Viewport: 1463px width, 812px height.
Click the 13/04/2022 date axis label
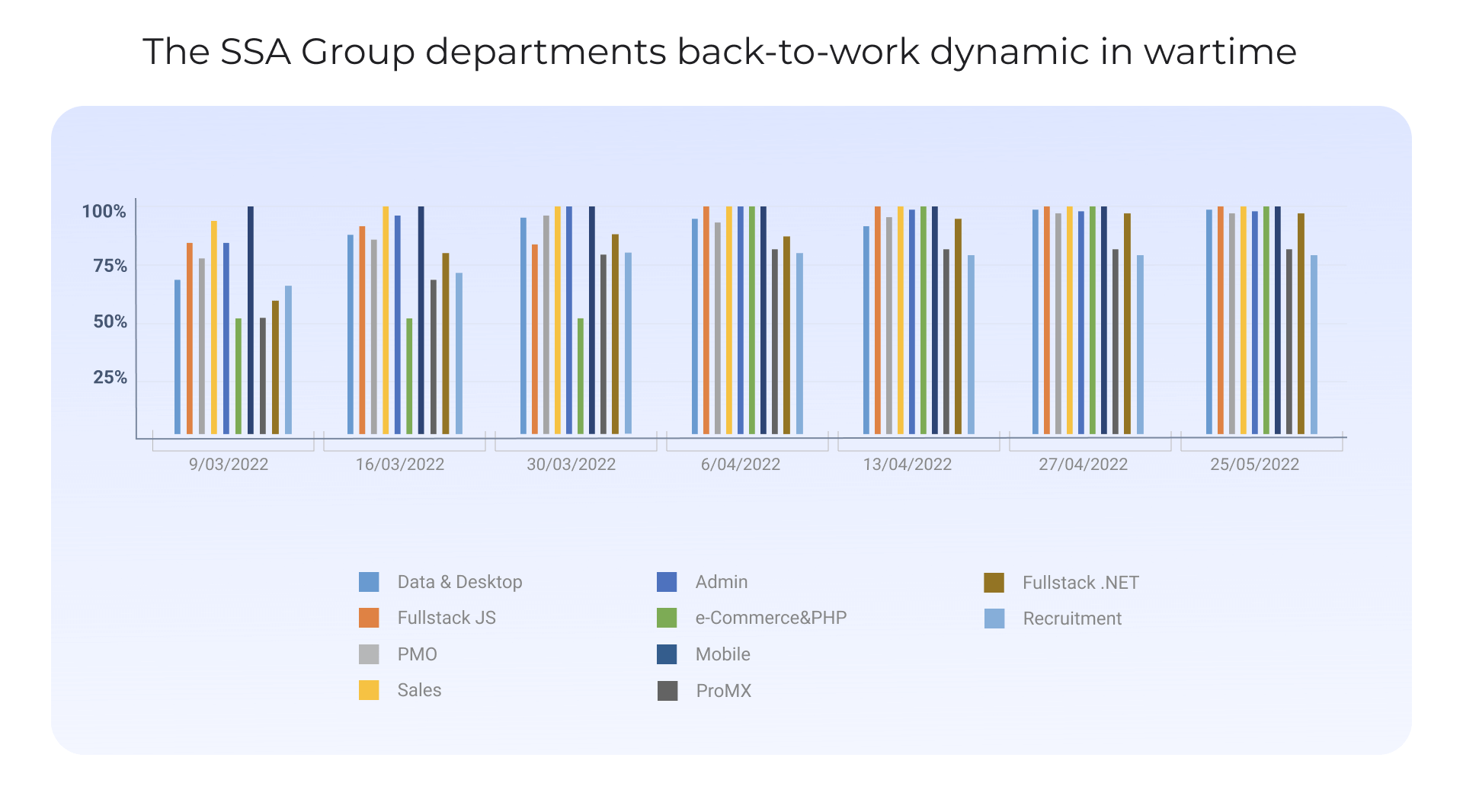[908, 465]
